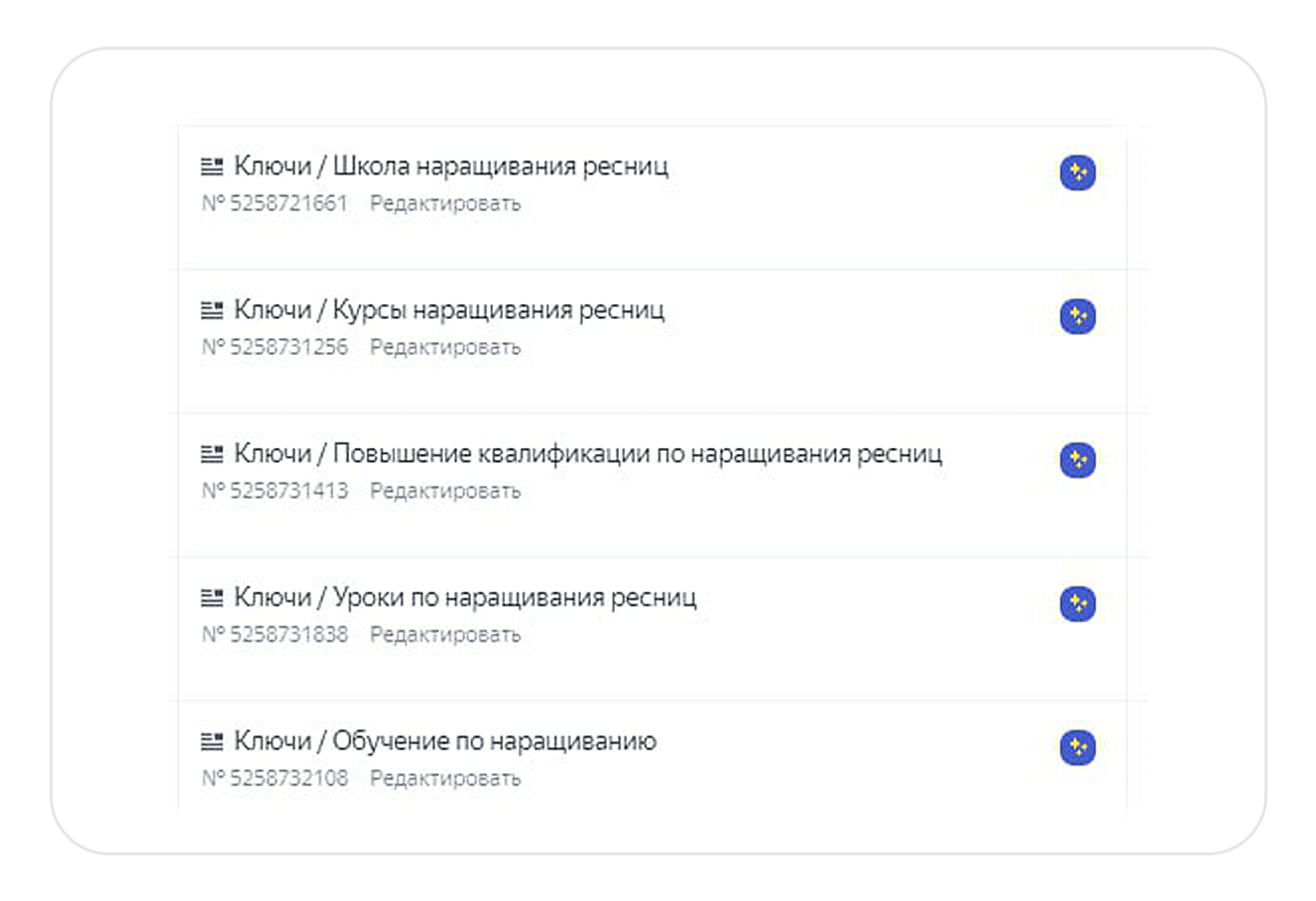The image size is (1316, 901).
Task: Open Ключи / Курсы наращивания ресниц title
Action: (449, 310)
